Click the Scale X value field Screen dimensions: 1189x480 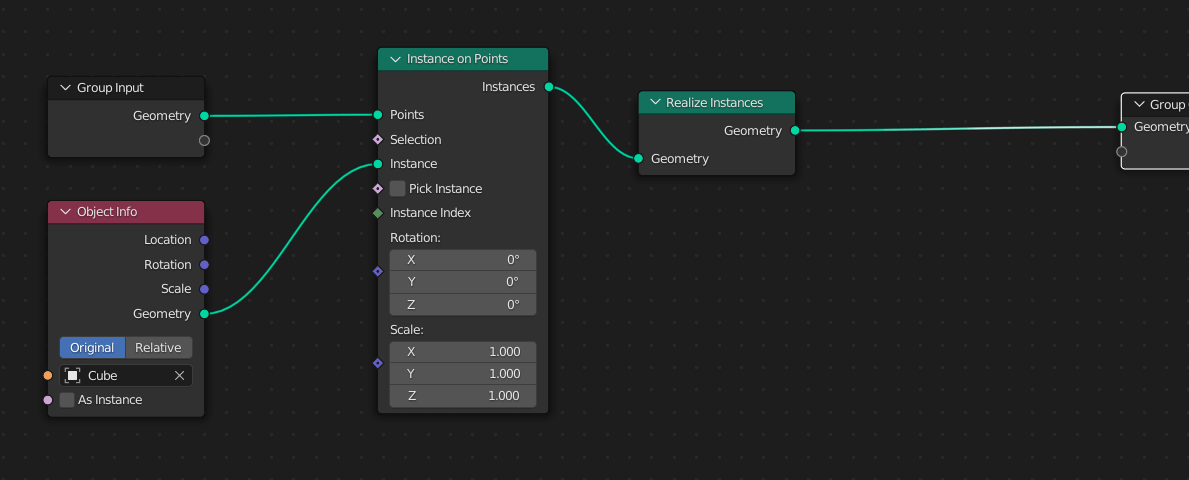click(463, 352)
